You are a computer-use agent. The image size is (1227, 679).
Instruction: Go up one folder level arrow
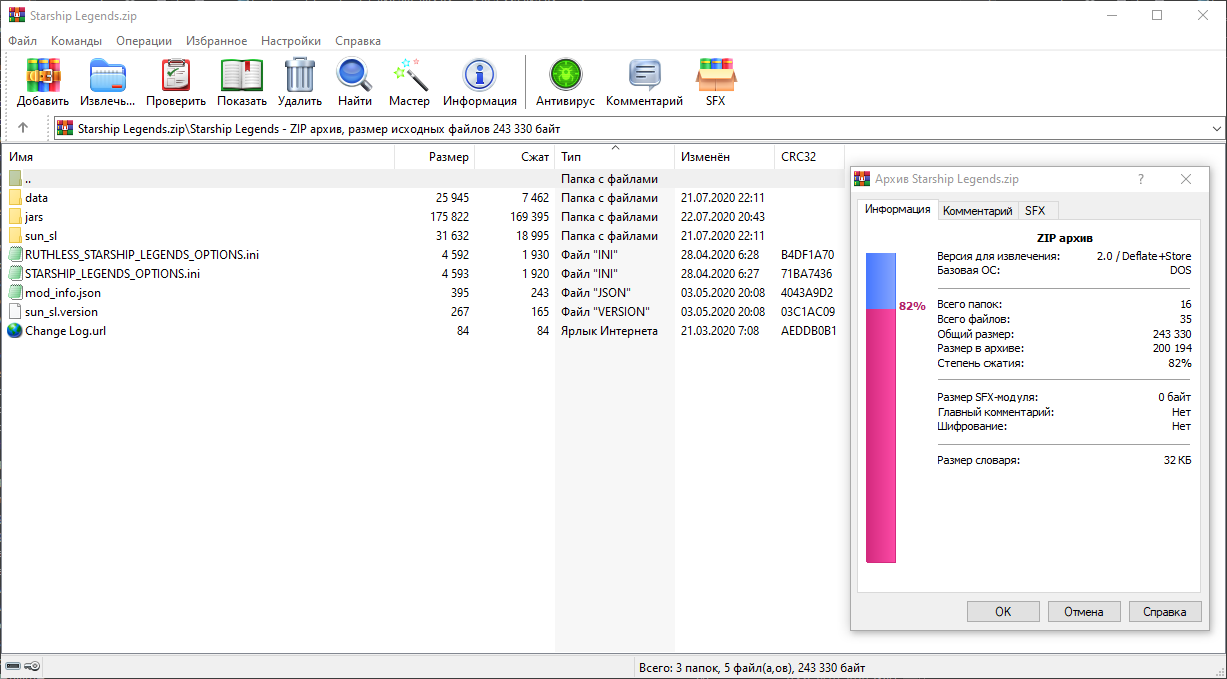pos(23,128)
